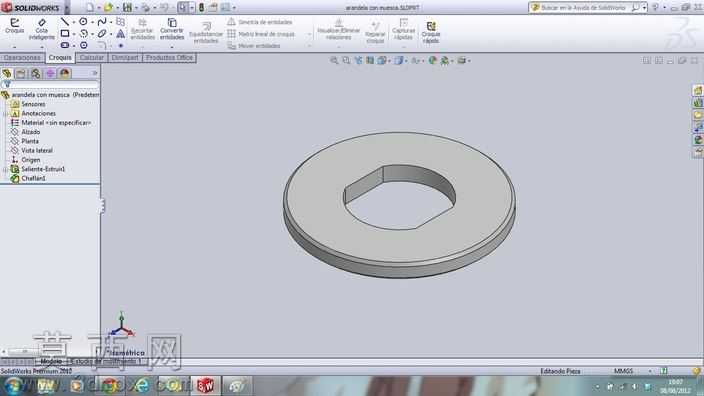Viewport: 704px width, 396px height.
Task: Select the Line sketch tool
Action: coord(65,22)
